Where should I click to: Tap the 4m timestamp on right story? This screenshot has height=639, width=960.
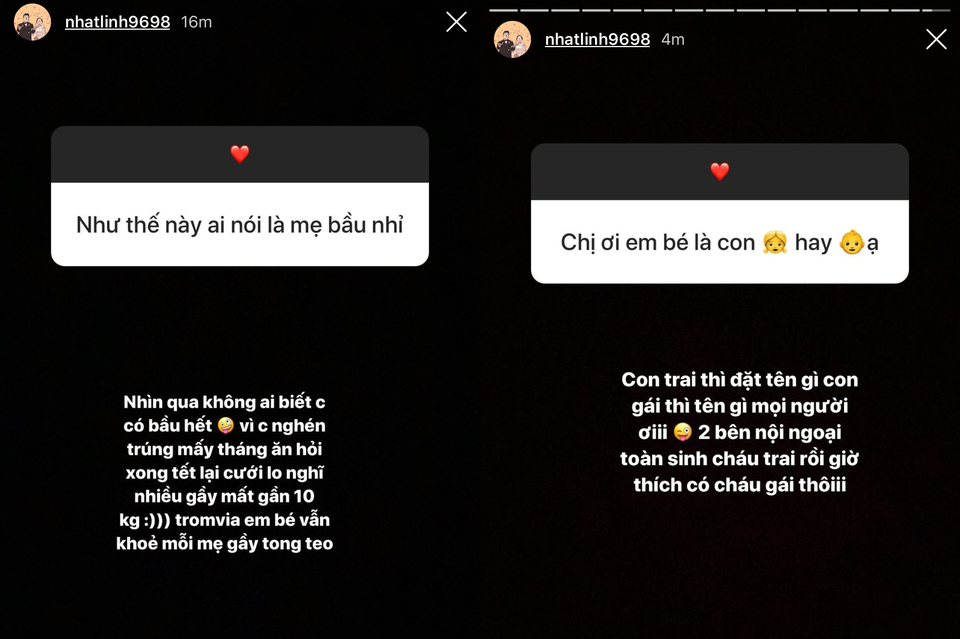(x=673, y=39)
